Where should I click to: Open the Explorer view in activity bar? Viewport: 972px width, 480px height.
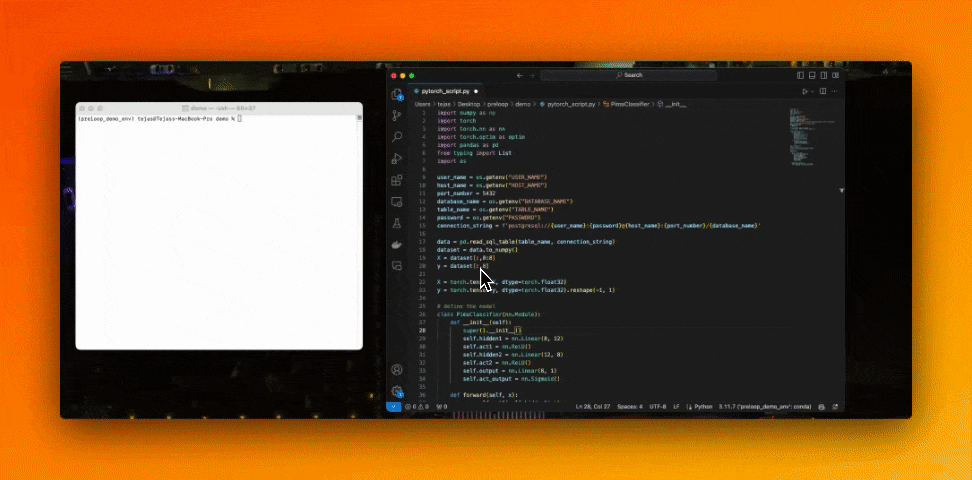pos(397,94)
